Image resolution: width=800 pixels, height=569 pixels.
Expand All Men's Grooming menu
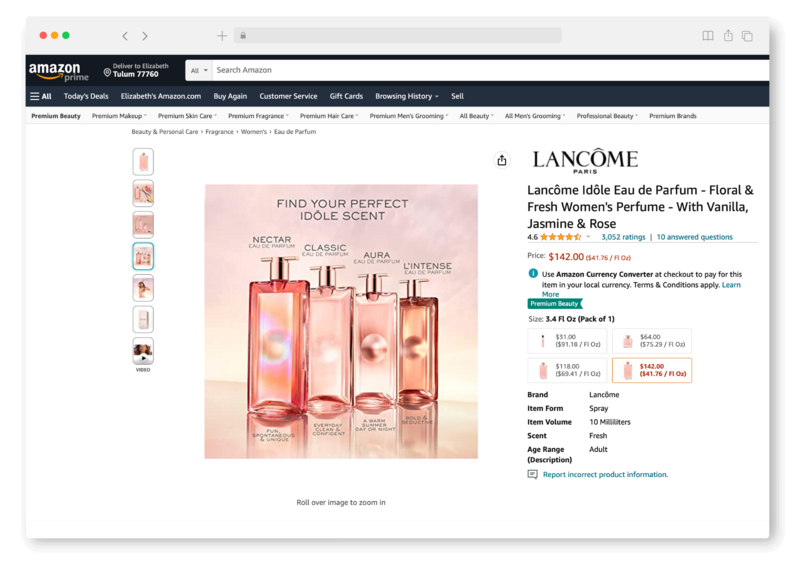click(x=535, y=116)
